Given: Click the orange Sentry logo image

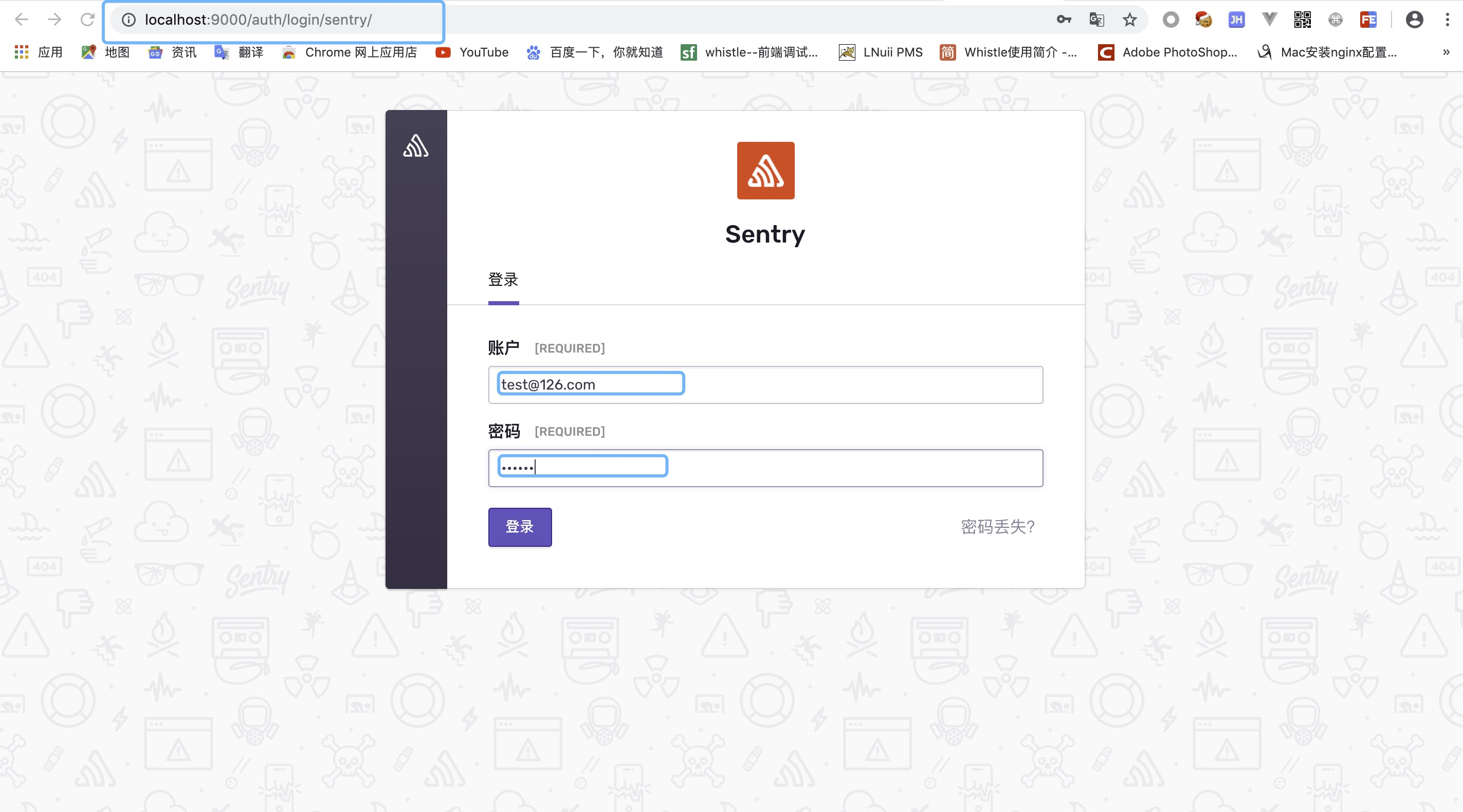Looking at the screenshot, I should (x=765, y=170).
